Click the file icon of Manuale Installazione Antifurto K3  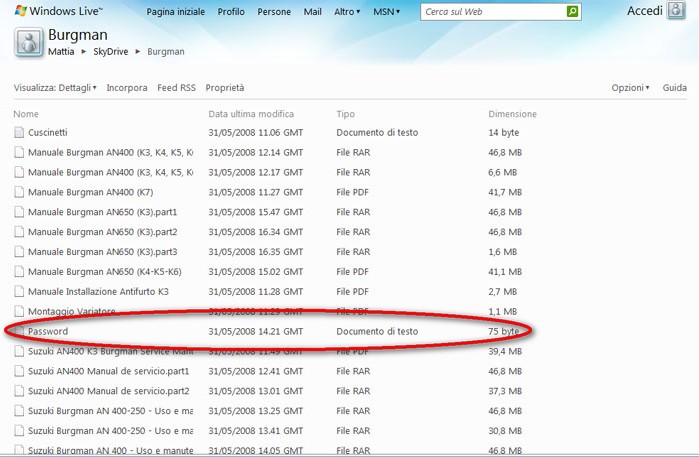(x=19, y=292)
